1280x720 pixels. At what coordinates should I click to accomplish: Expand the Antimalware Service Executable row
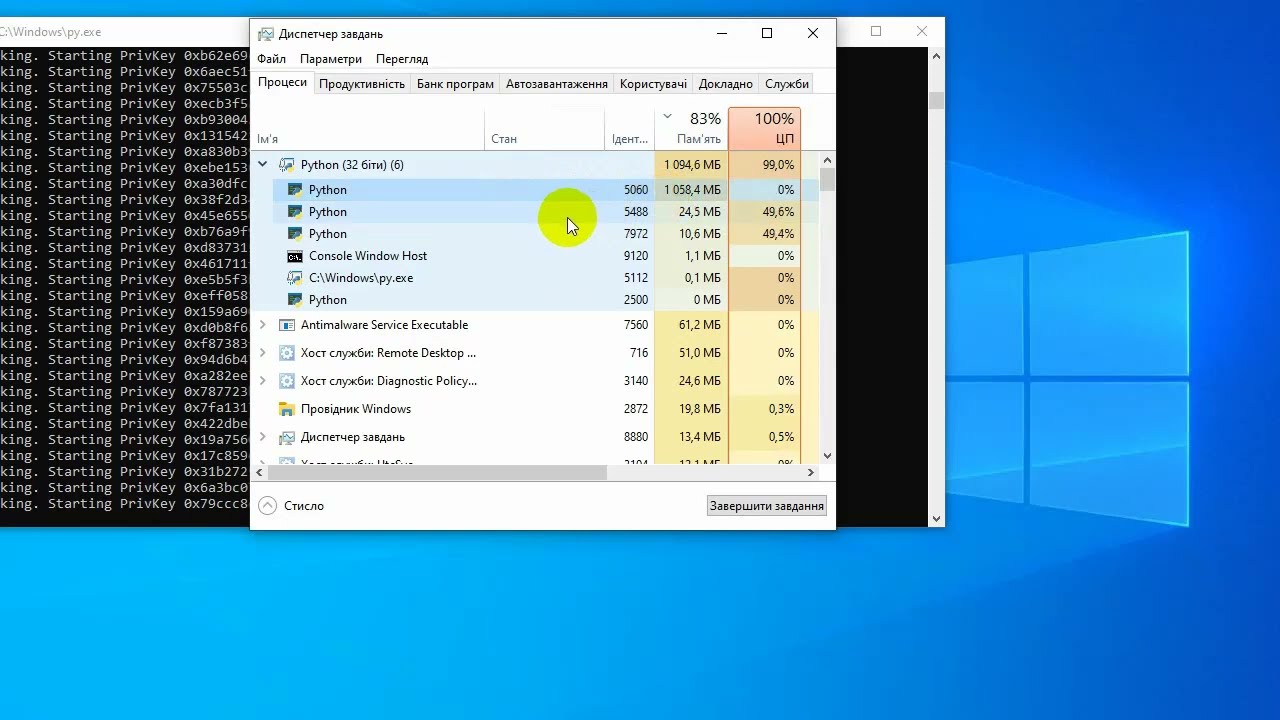(263, 325)
